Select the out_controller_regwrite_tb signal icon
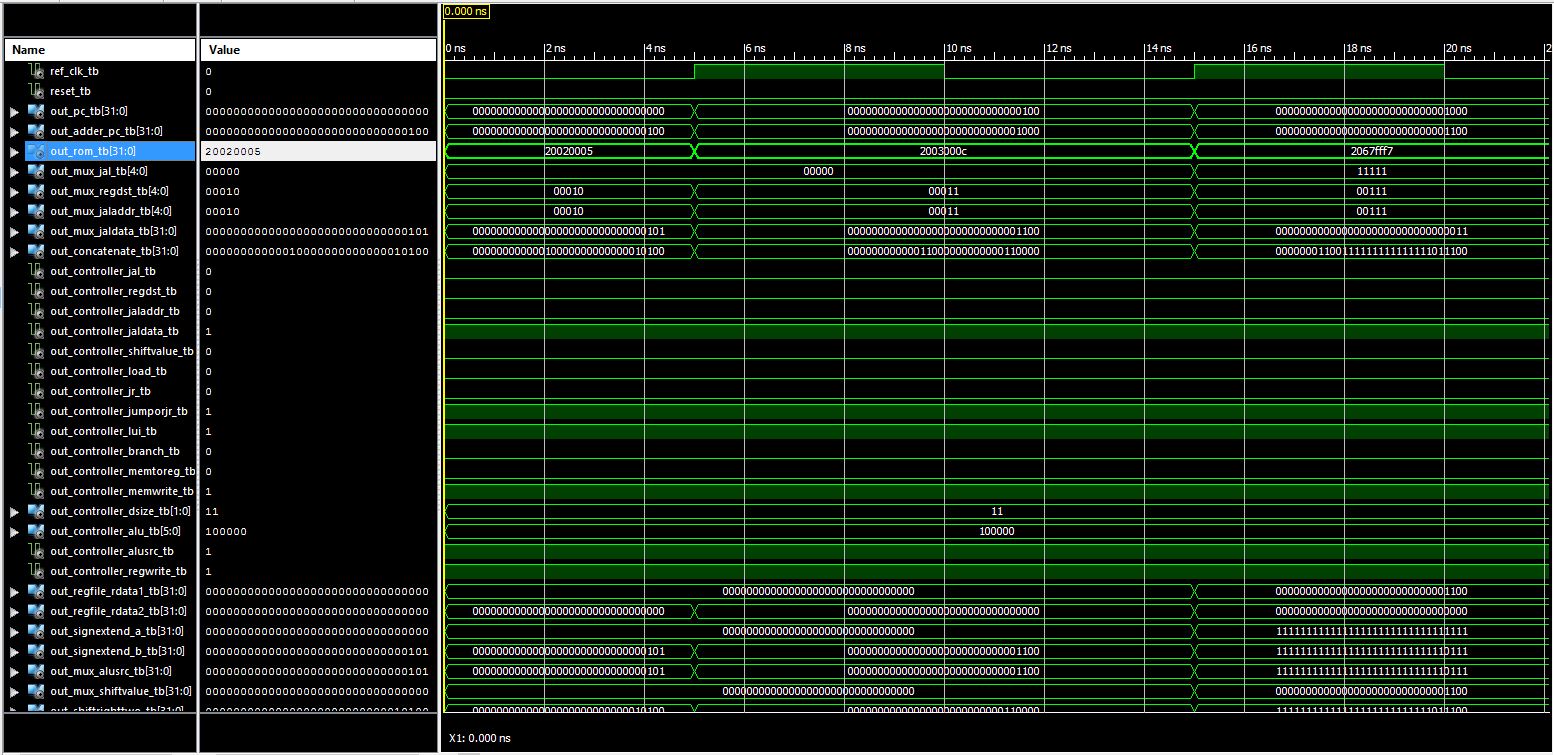This screenshot has width=1554, height=755. [x=37, y=571]
